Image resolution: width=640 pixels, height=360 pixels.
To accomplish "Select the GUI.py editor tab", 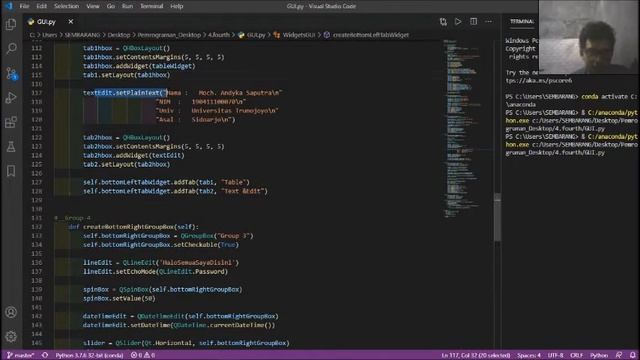I will coord(46,22).
